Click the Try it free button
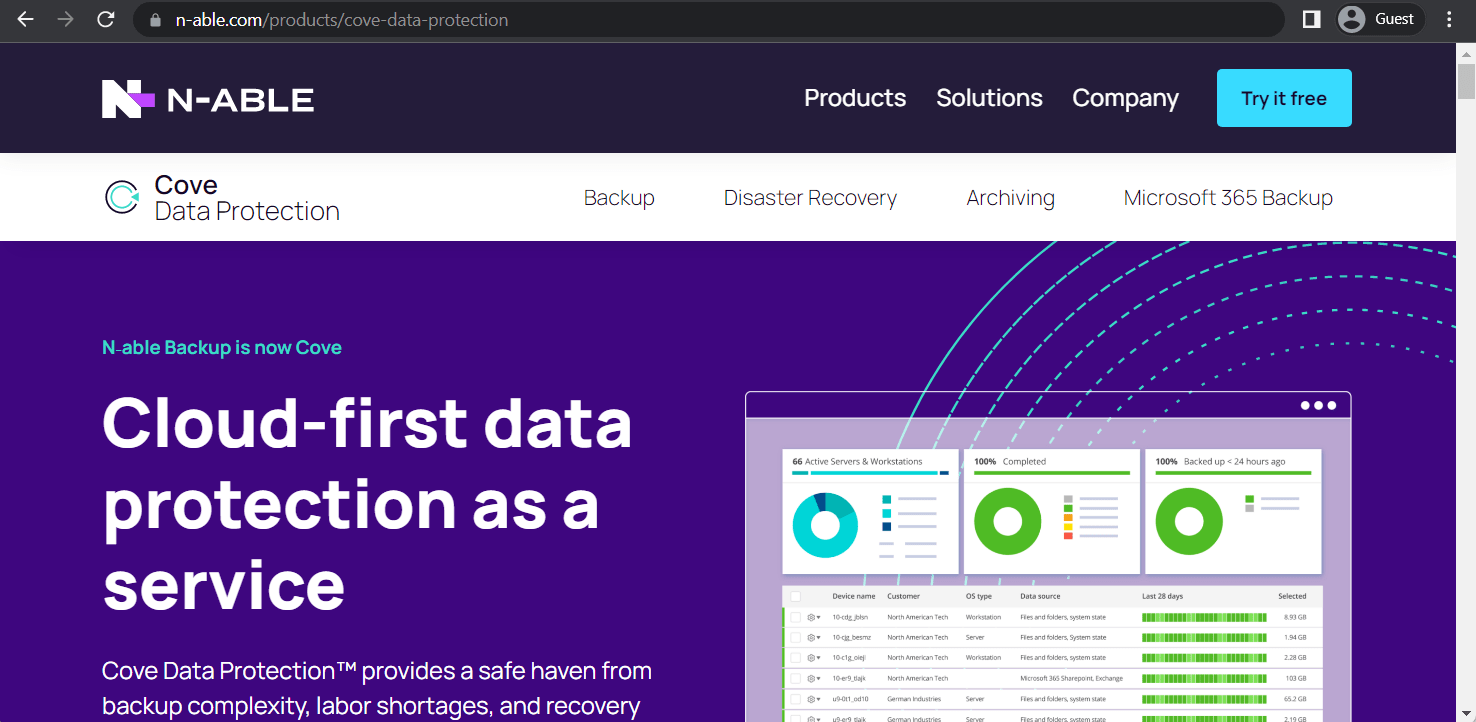The height and width of the screenshot is (722, 1476). pos(1284,97)
